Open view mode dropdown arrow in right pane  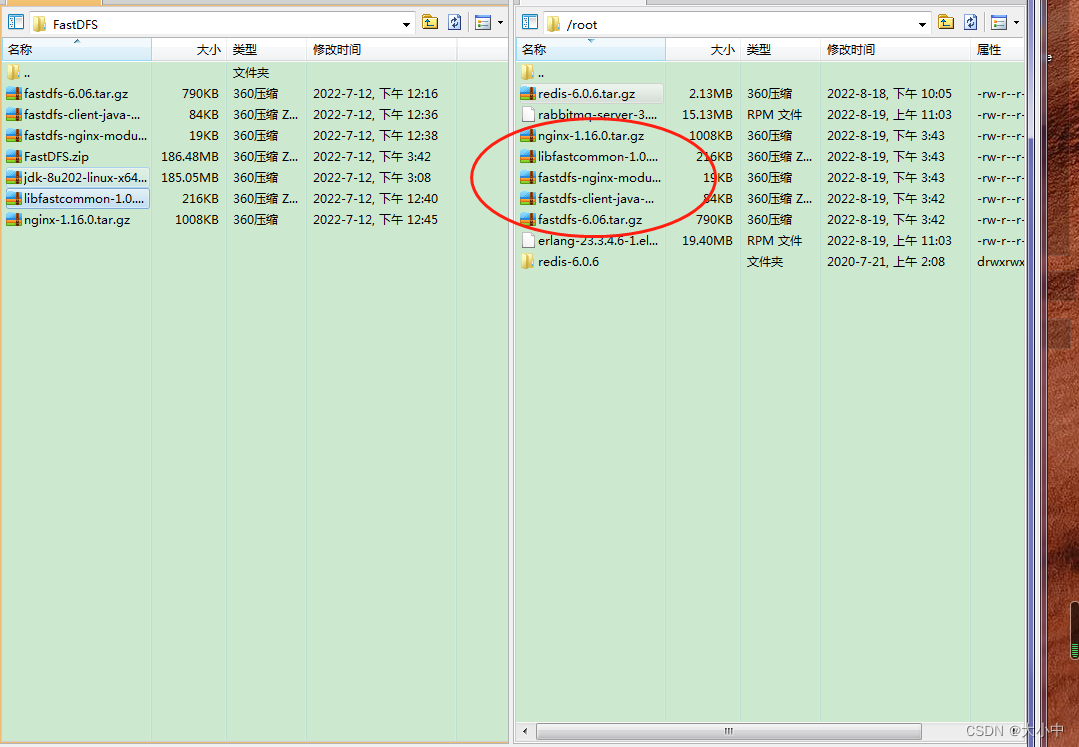tap(1016, 23)
